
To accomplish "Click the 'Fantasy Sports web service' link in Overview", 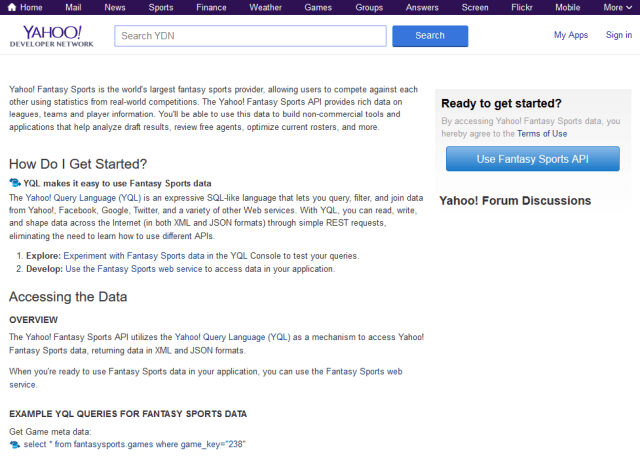I will point(206,378).
